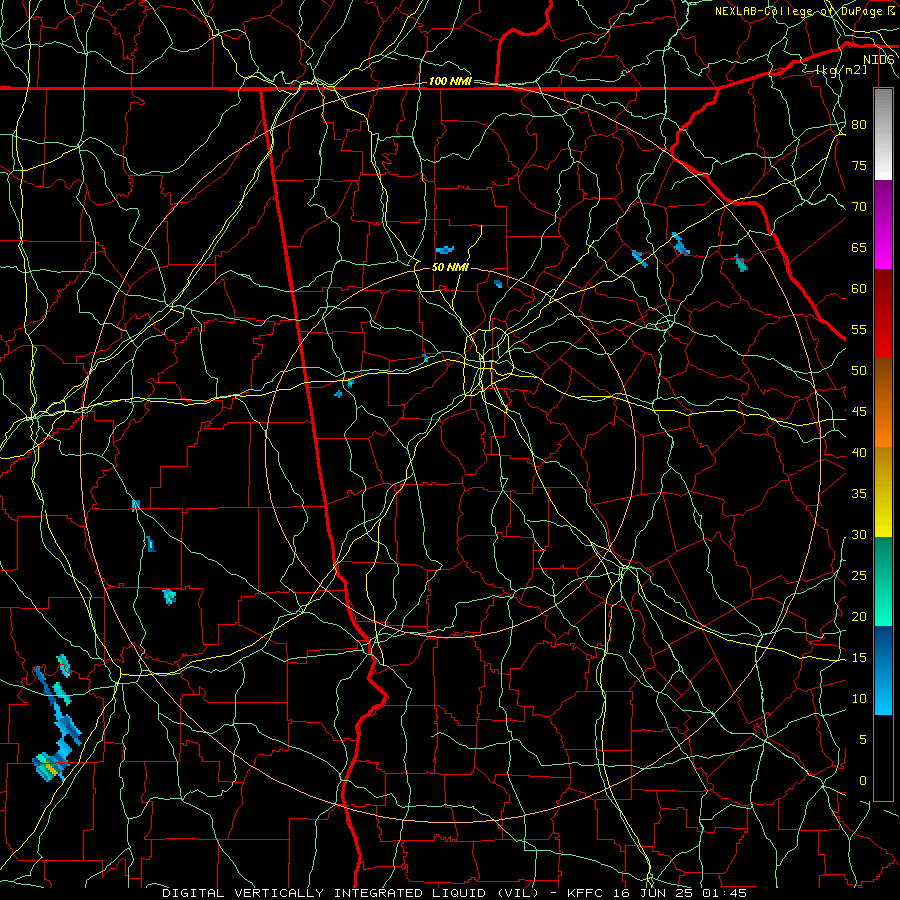This screenshot has height=900, width=900.
Task: Select the 80 value on color scale
Action: (859, 125)
